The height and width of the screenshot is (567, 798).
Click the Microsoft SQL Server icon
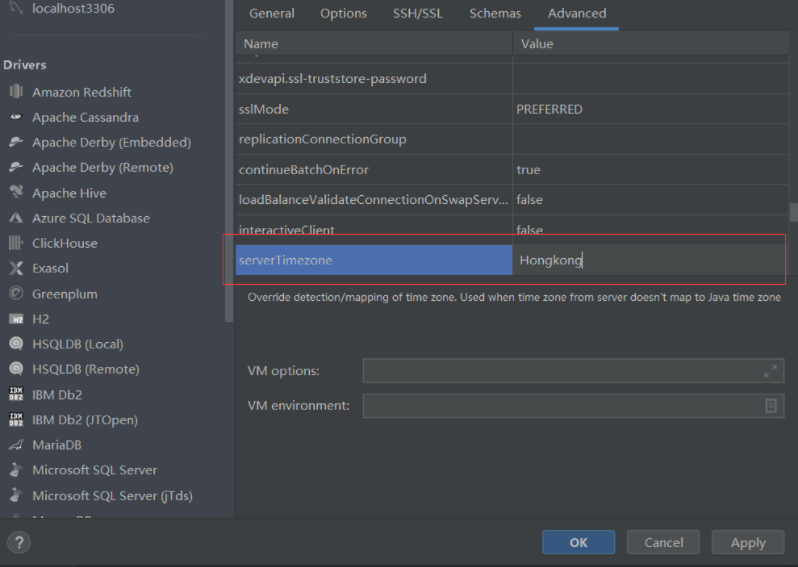tap(16, 470)
